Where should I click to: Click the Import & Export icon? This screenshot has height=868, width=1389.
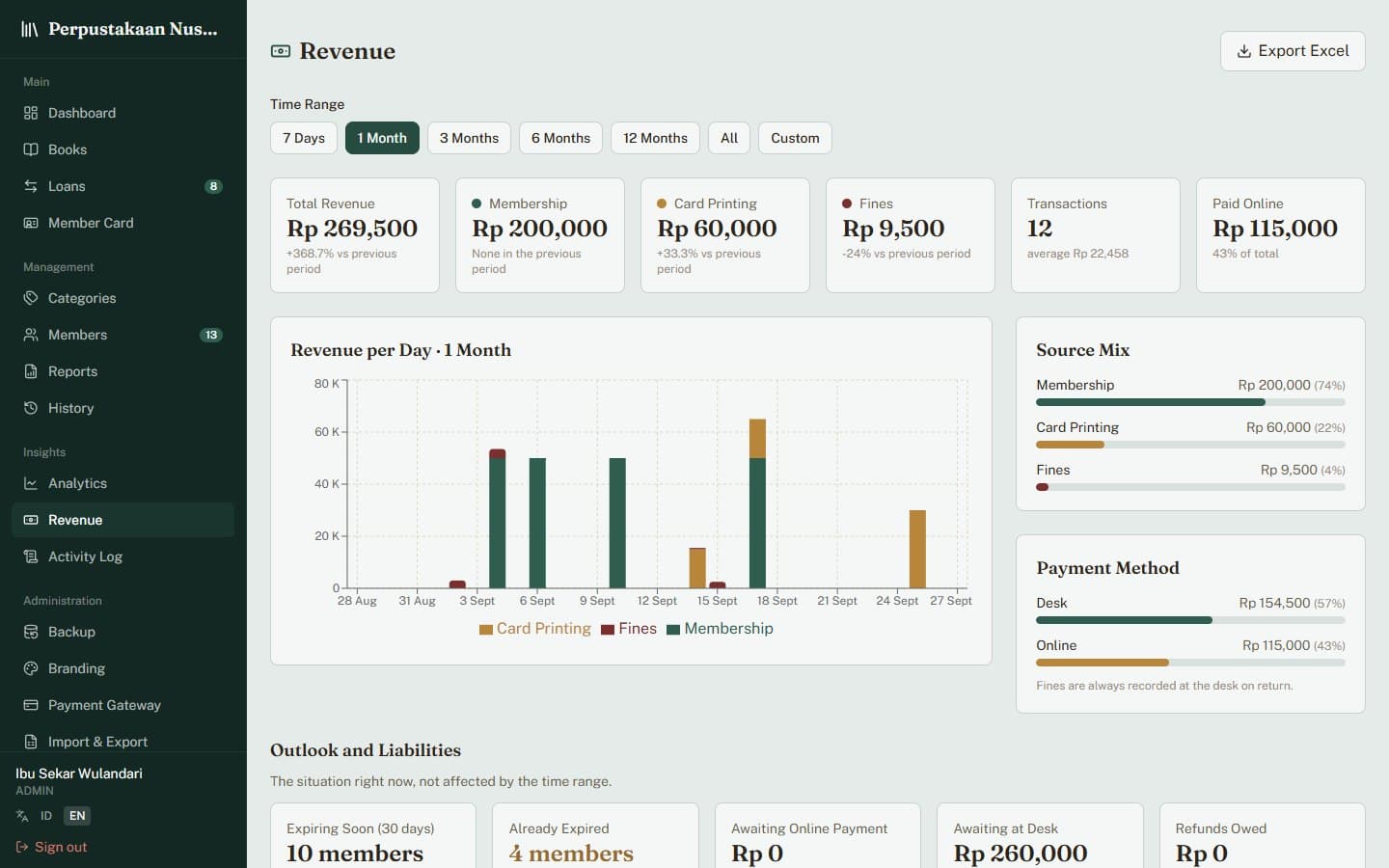tap(31, 742)
